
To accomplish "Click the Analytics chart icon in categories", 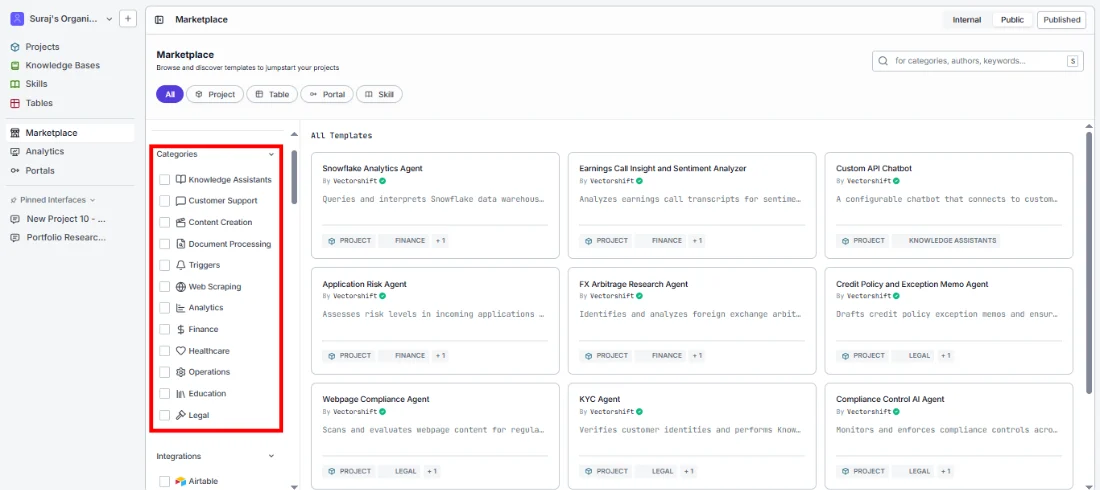I will point(180,308).
